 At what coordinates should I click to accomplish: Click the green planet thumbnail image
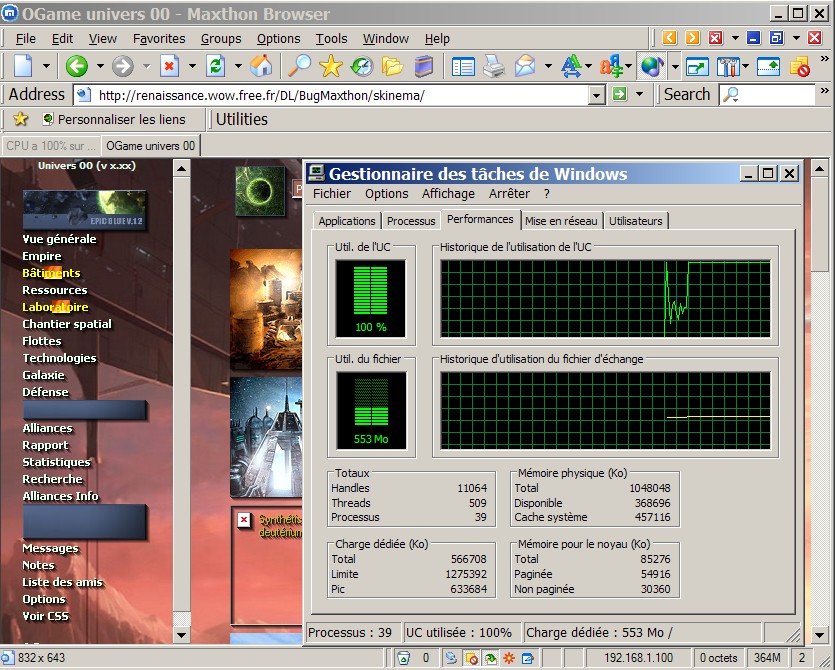[260, 191]
